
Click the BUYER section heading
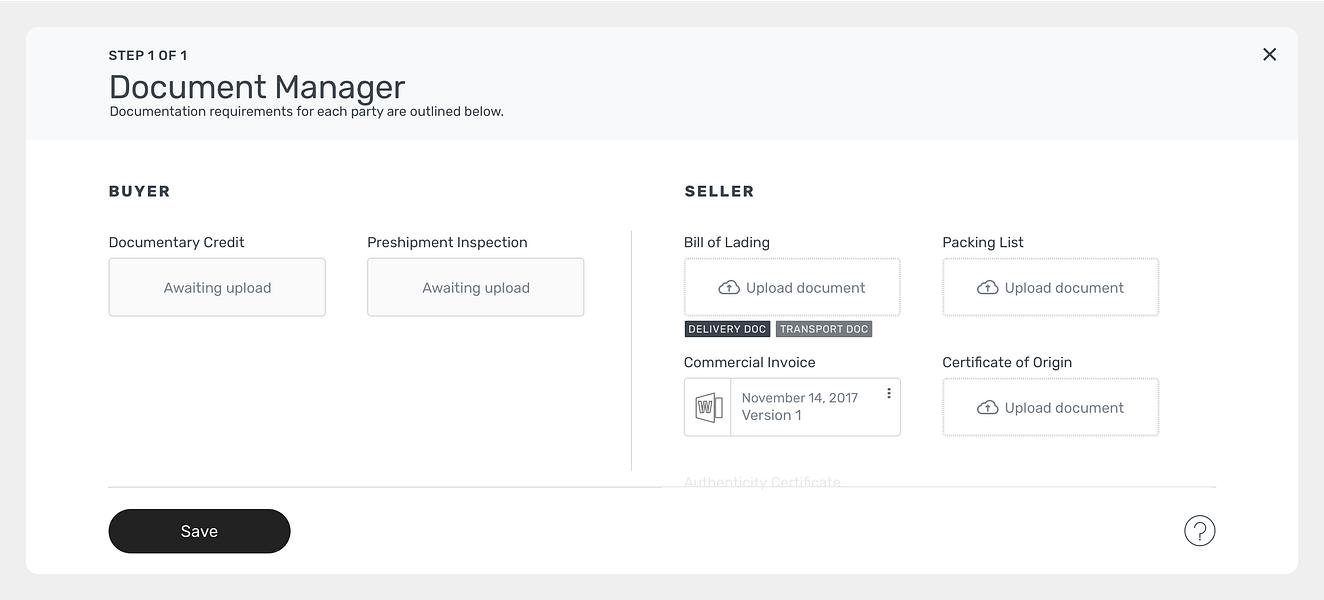(x=139, y=191)
